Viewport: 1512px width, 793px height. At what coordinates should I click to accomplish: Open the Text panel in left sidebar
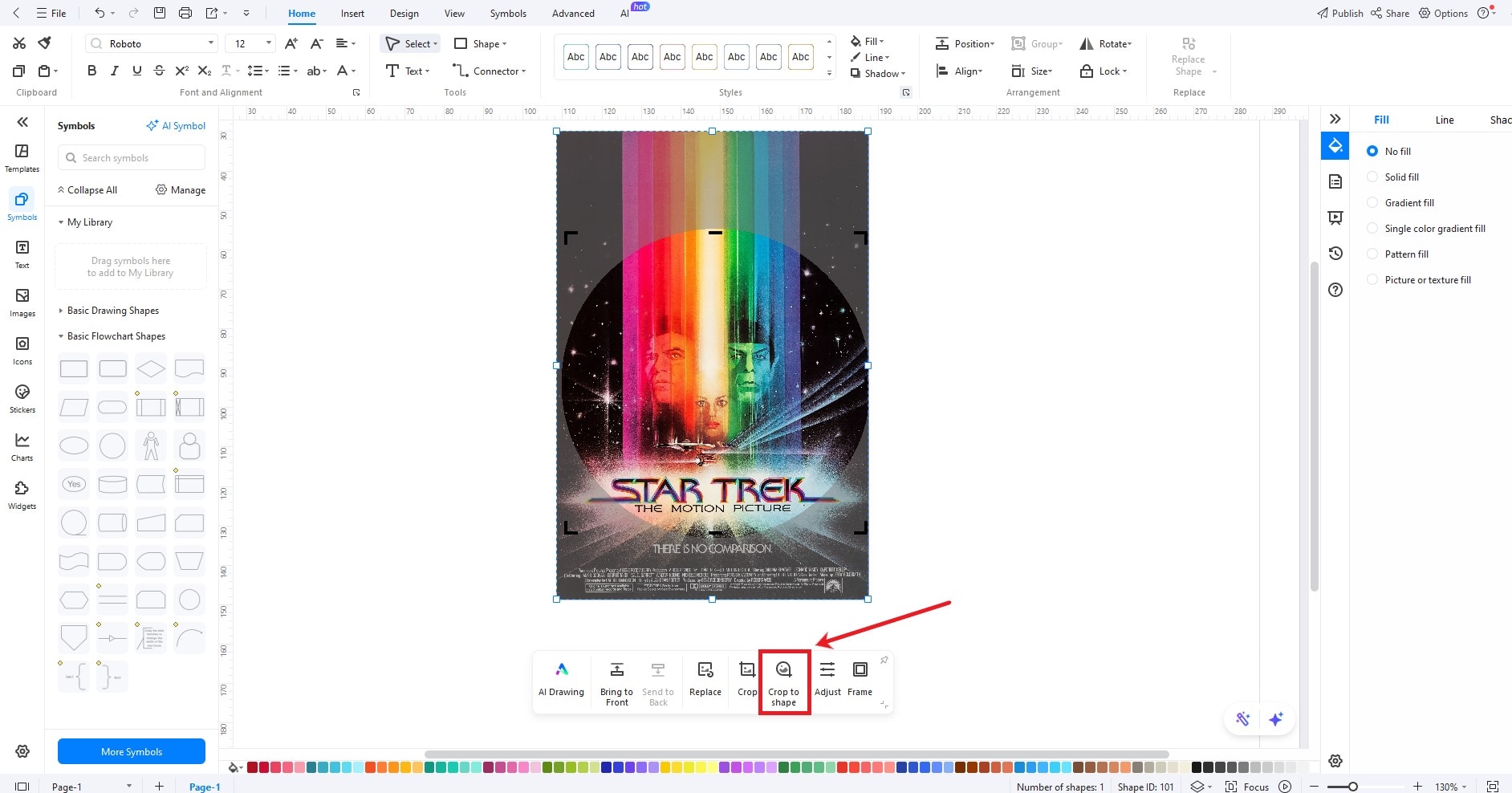click(x=22, y=254)
